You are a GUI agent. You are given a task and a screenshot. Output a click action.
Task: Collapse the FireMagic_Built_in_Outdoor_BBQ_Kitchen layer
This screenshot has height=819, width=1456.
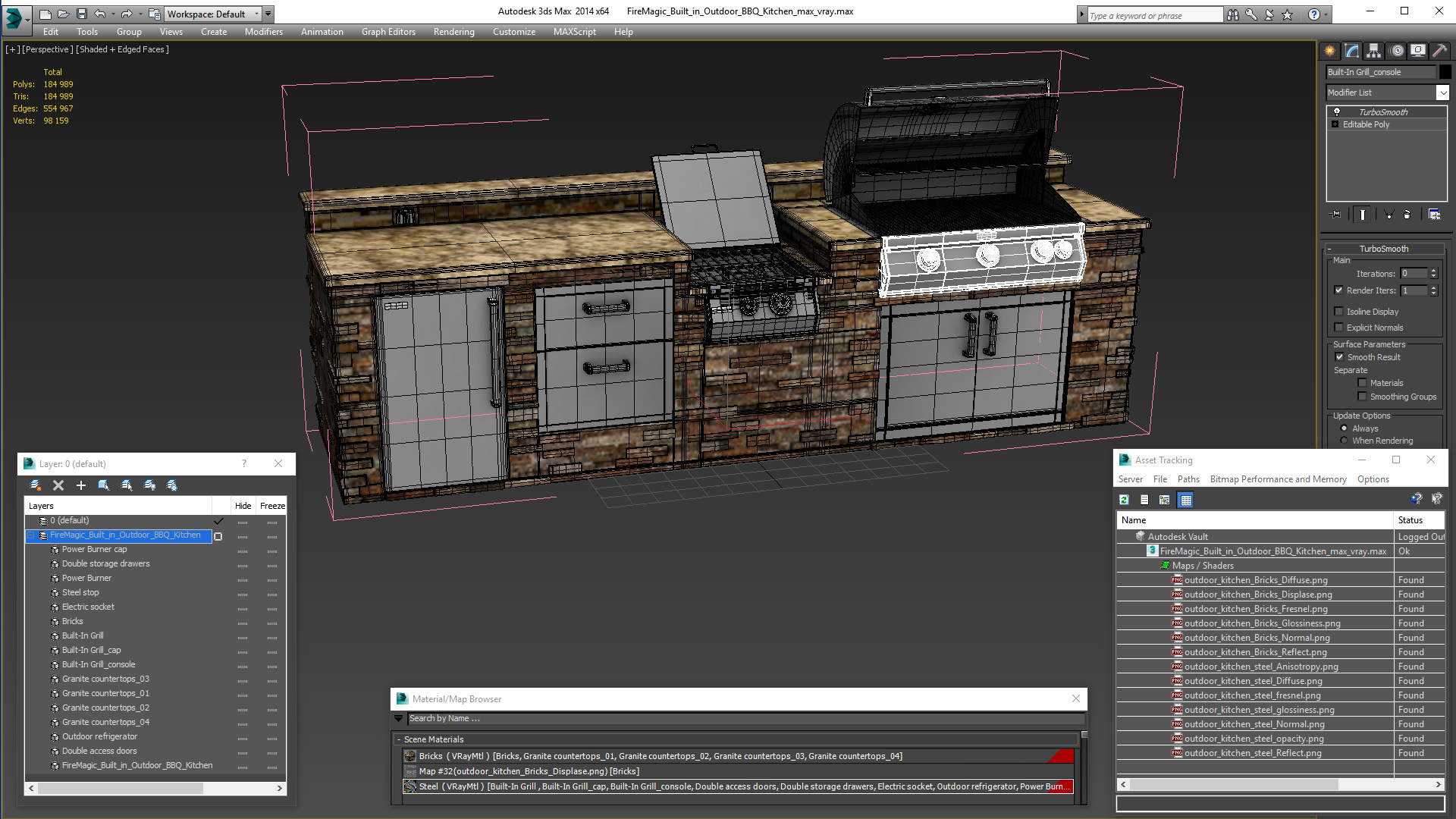(32, 535)
